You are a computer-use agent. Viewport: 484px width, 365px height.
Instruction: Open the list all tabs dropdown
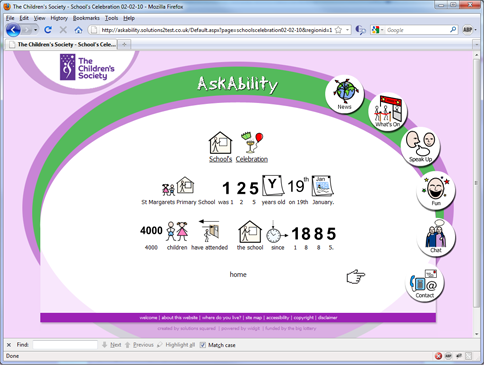(476, 44)
